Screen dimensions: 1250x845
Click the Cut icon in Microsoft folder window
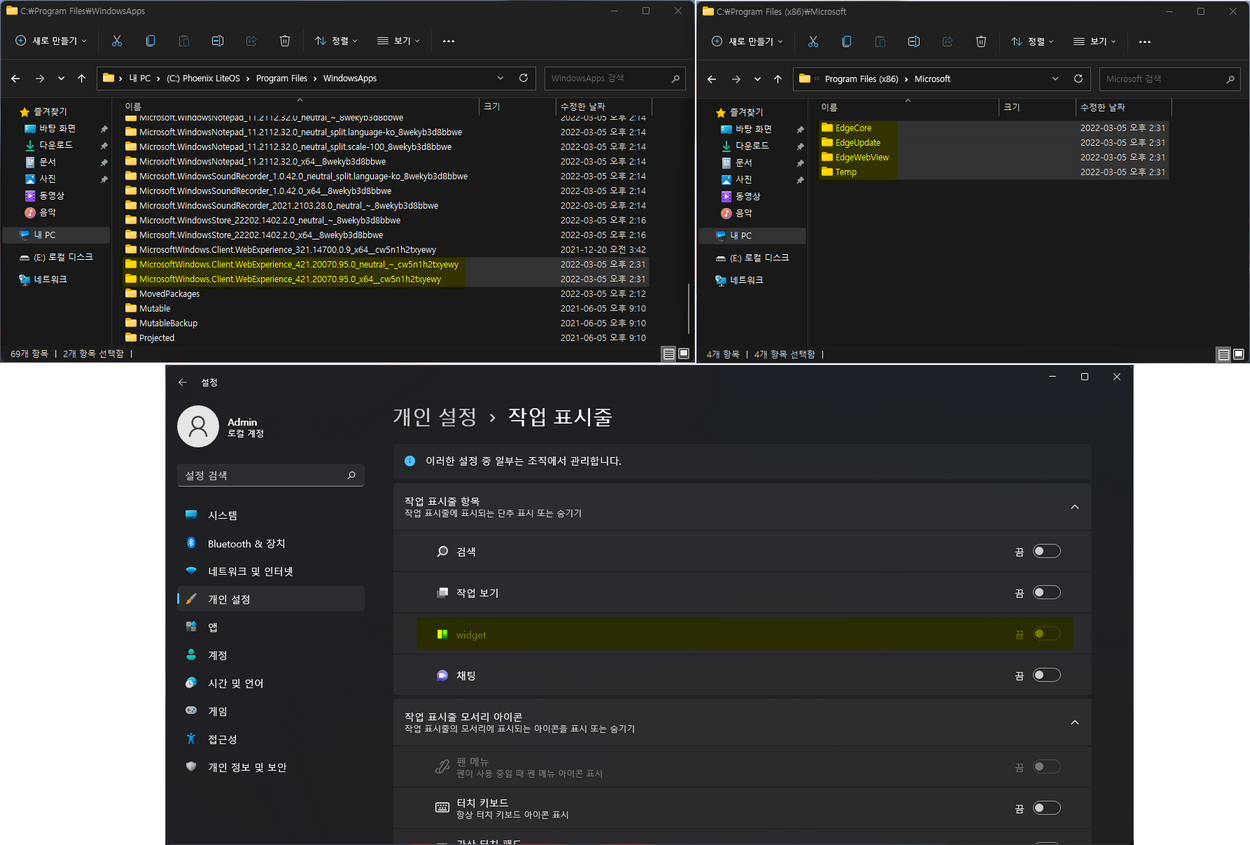813,41
